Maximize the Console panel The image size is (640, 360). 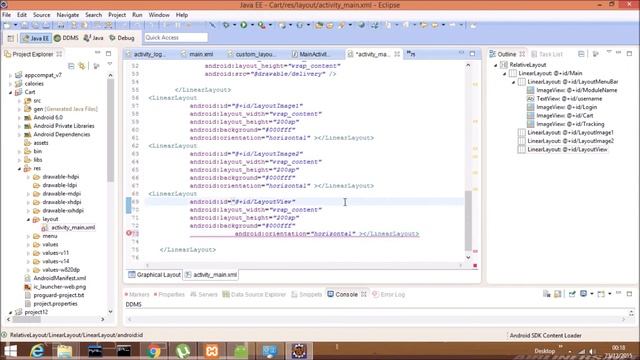[629, 293]
